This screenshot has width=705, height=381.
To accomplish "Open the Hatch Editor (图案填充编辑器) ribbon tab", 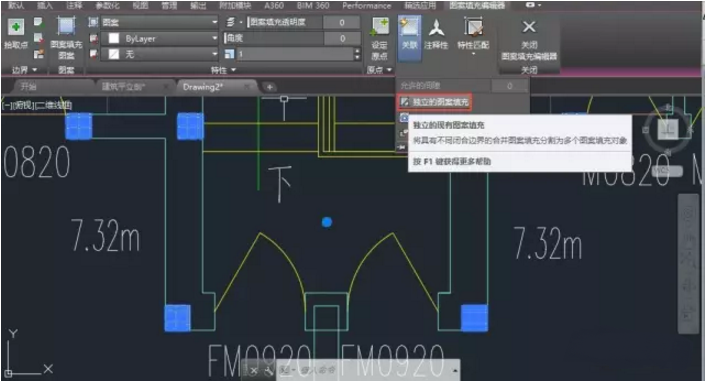I will 477,5.
